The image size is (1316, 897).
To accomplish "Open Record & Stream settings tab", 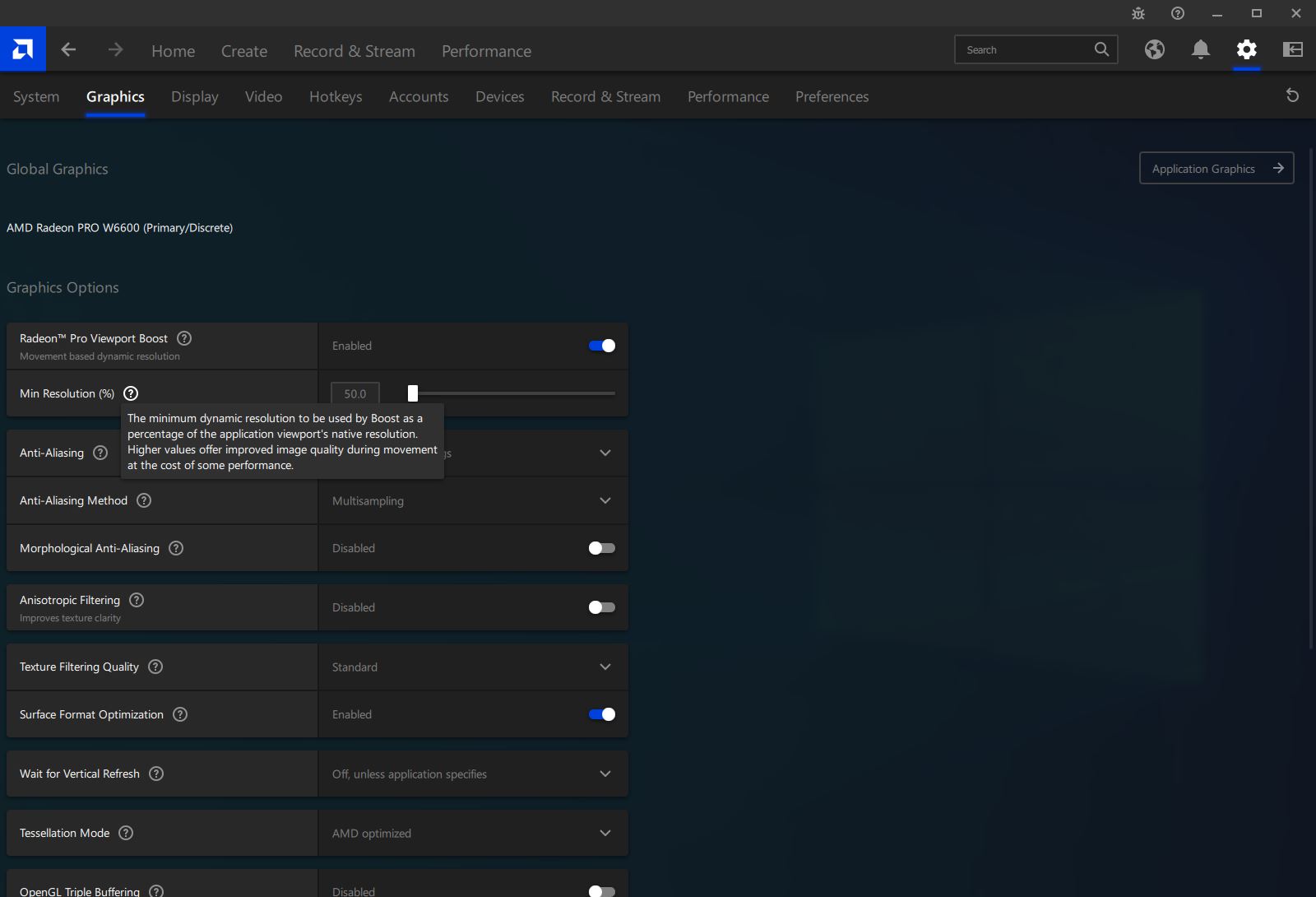I will coord(606,96).
